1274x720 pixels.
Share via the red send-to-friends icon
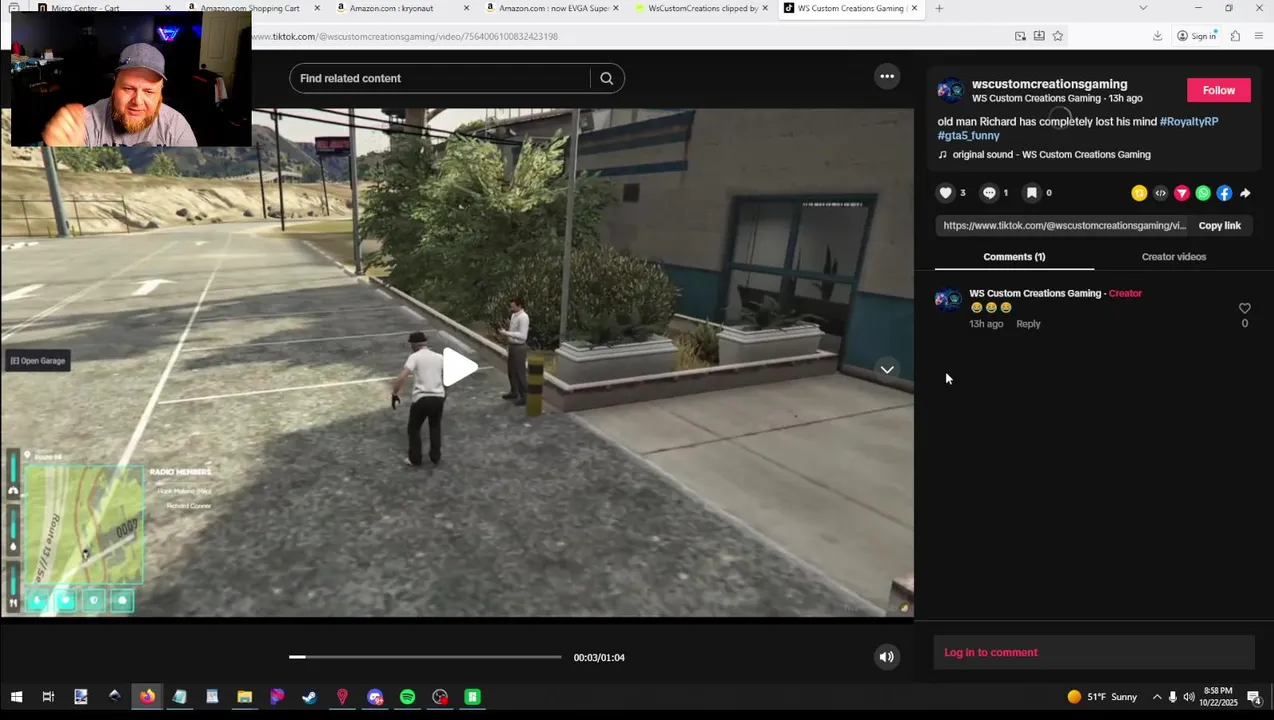coord(1182,193)
